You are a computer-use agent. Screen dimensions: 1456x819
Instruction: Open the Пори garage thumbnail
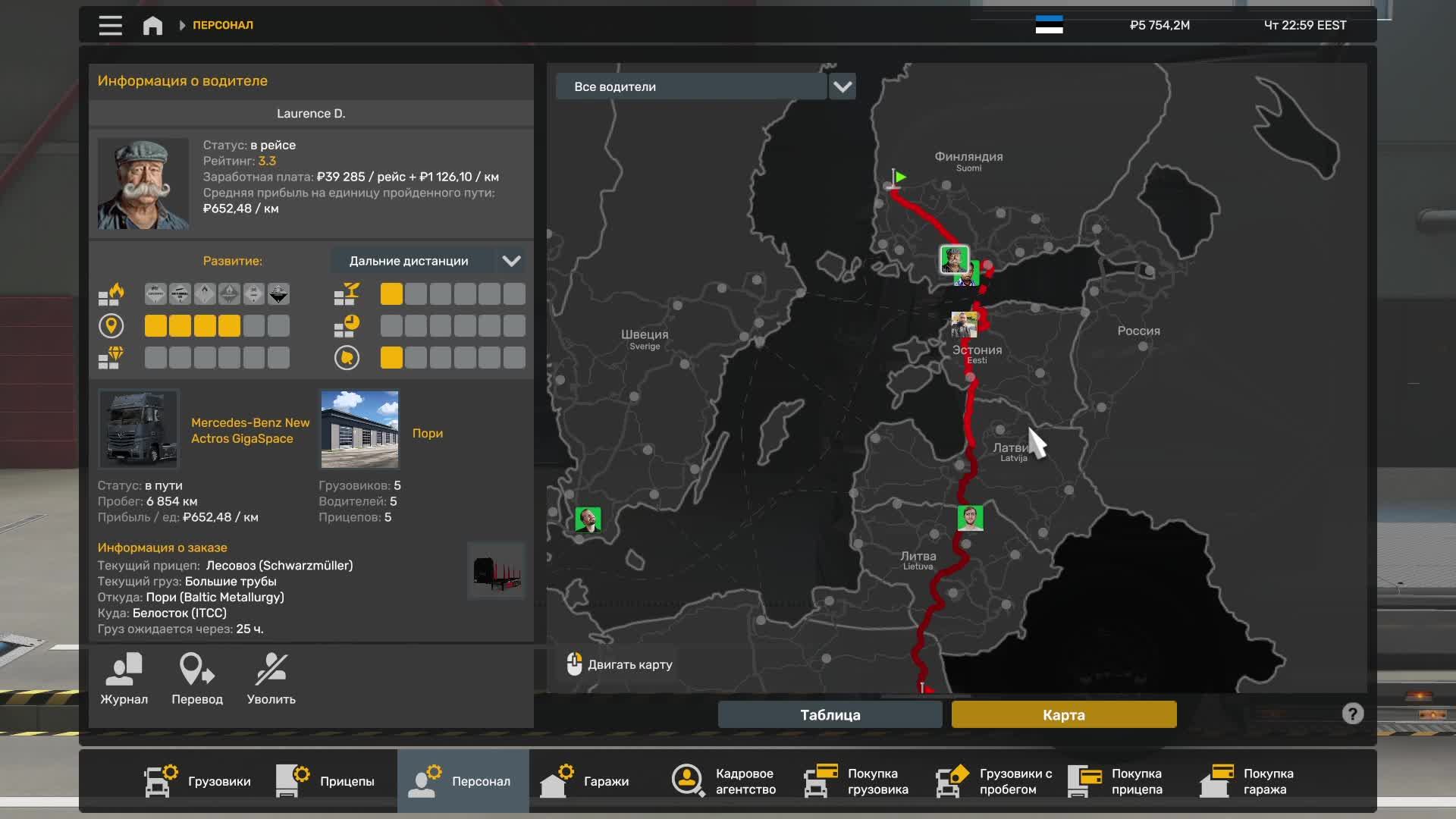(359, 429)
